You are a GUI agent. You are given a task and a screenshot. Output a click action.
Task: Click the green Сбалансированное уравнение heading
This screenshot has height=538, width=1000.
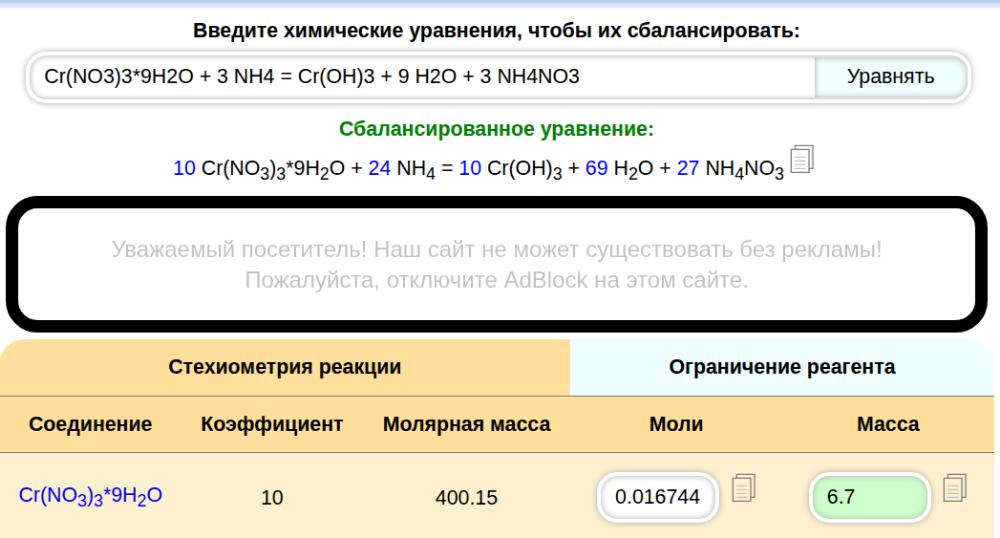pos(496,129)
